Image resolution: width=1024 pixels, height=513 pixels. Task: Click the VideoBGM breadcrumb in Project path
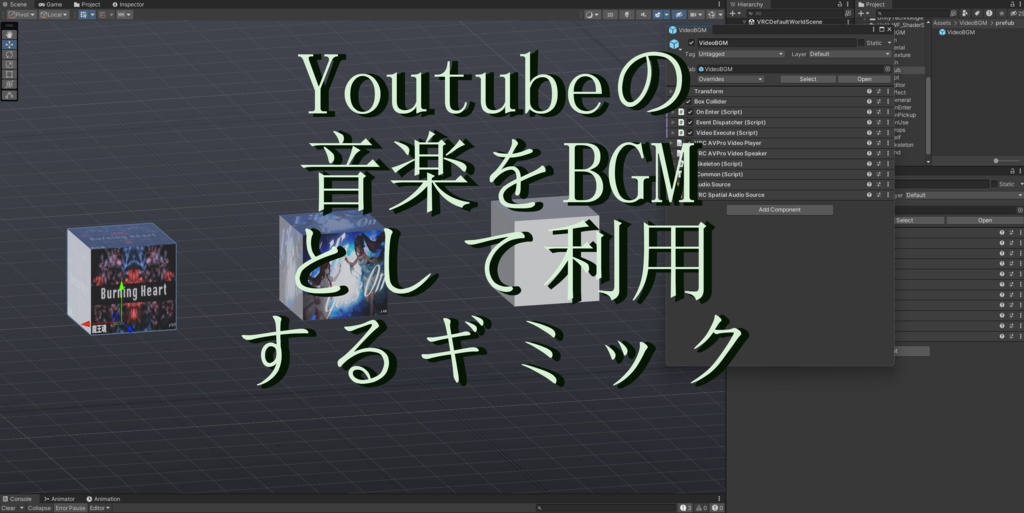(x=973, y=23)
